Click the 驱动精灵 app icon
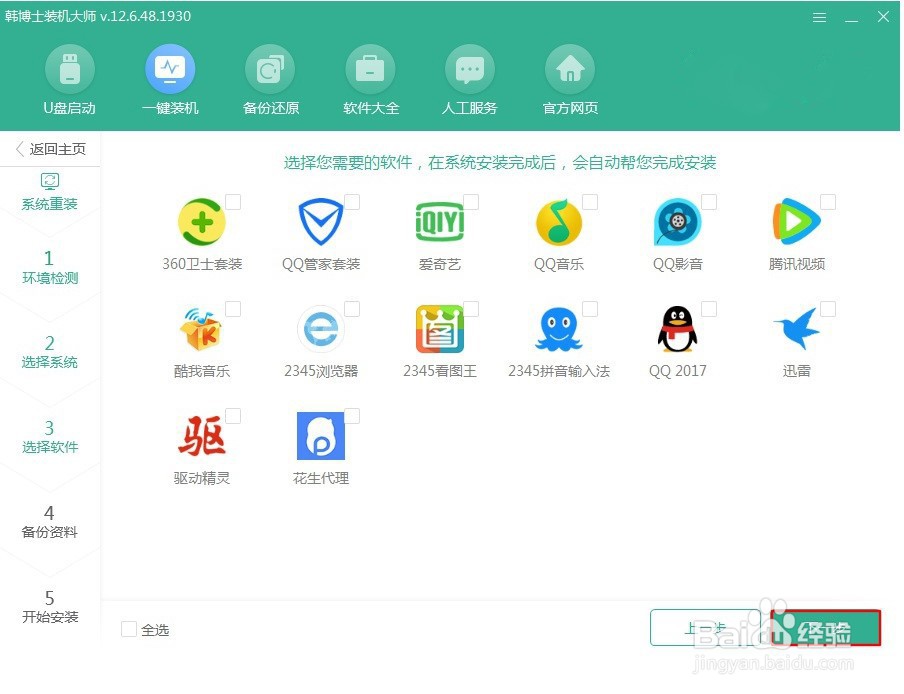904x694 pixels. (x=202, y=436)
